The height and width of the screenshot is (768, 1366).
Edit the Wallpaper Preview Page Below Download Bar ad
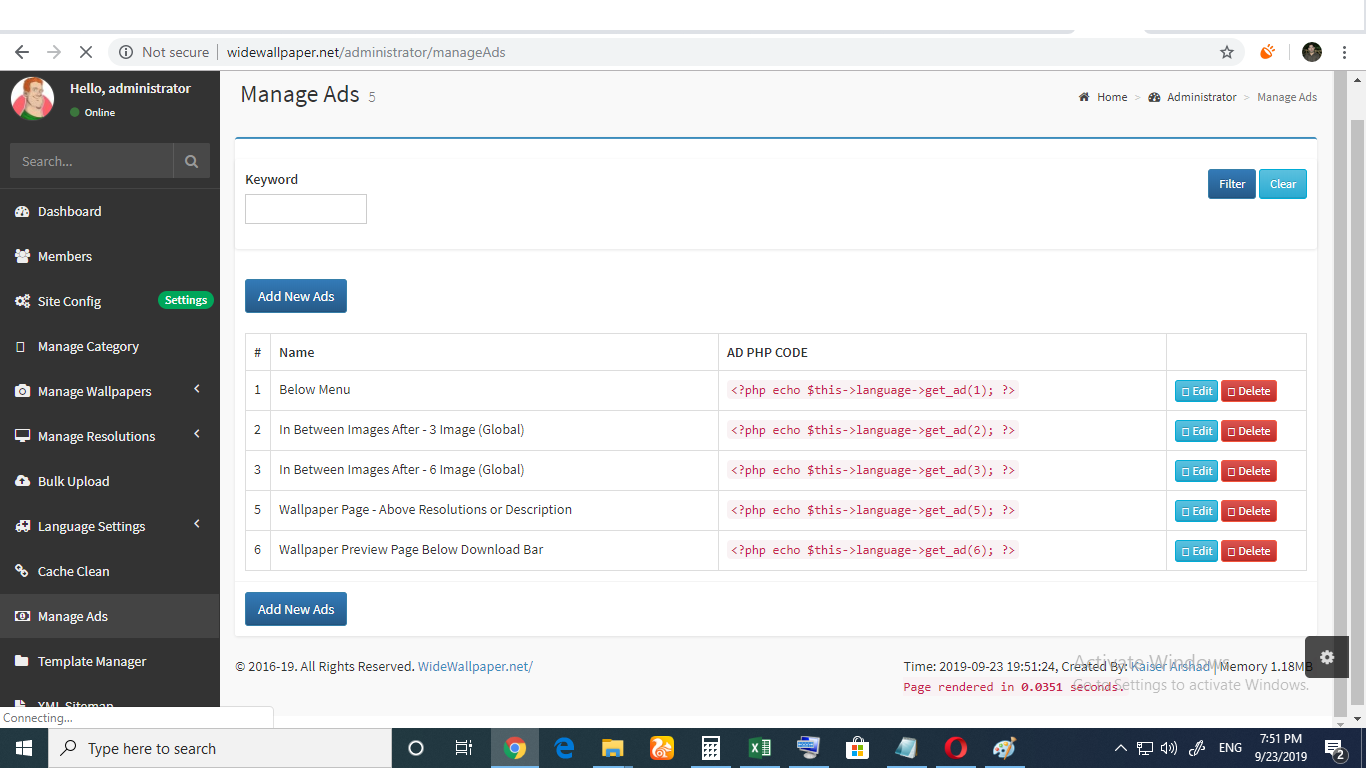(x=1196, y=551)
